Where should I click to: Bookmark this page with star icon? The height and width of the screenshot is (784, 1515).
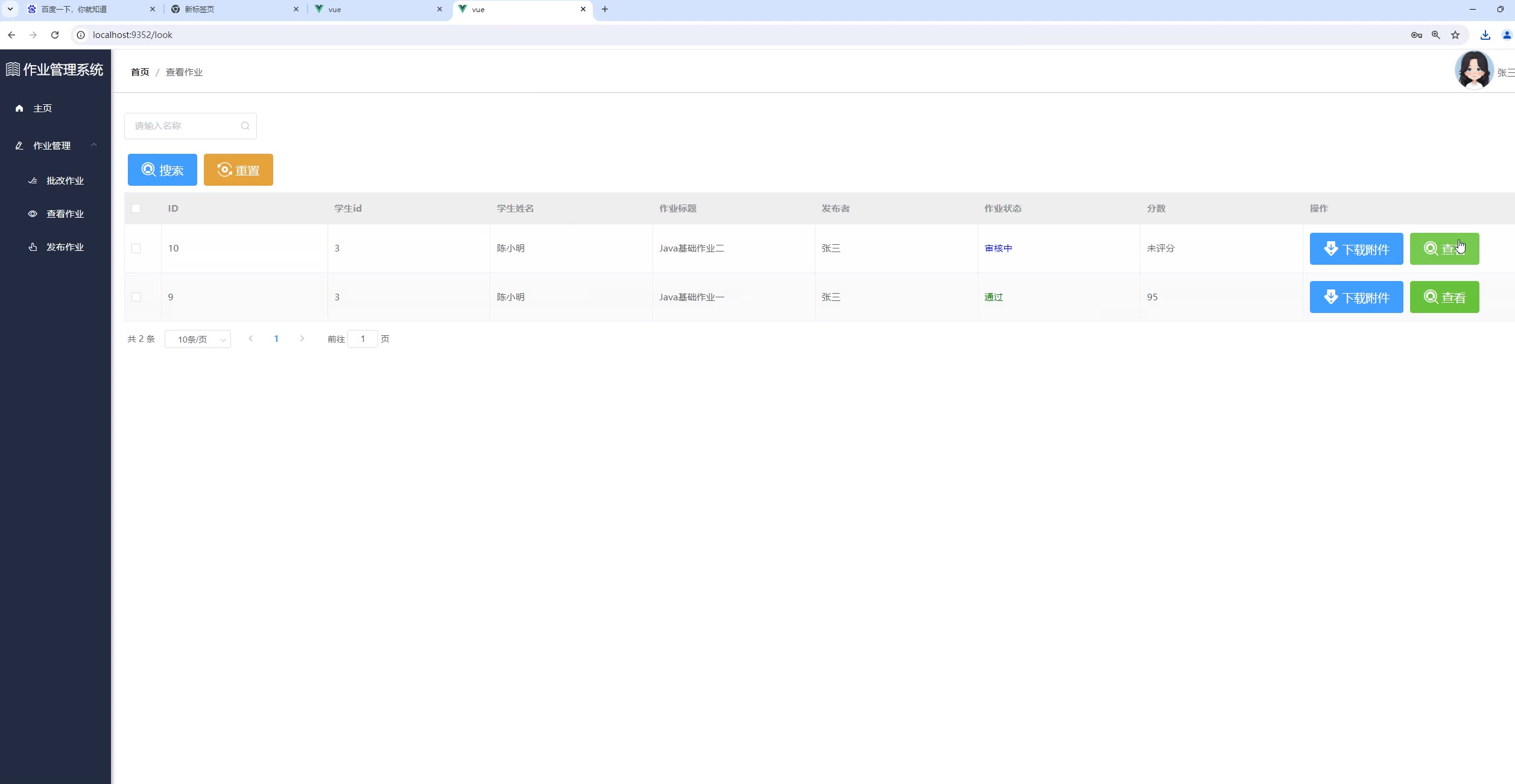(1455, 35)
